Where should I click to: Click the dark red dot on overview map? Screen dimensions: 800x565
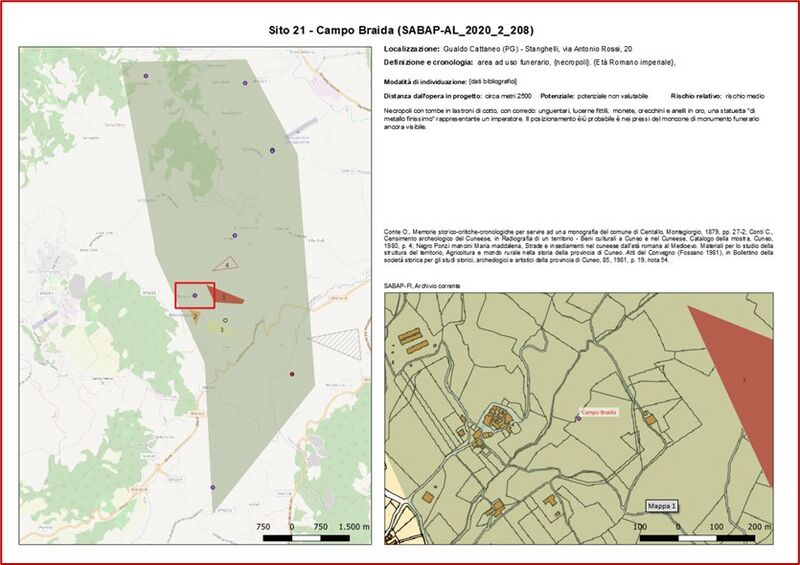tap(292, 374)
